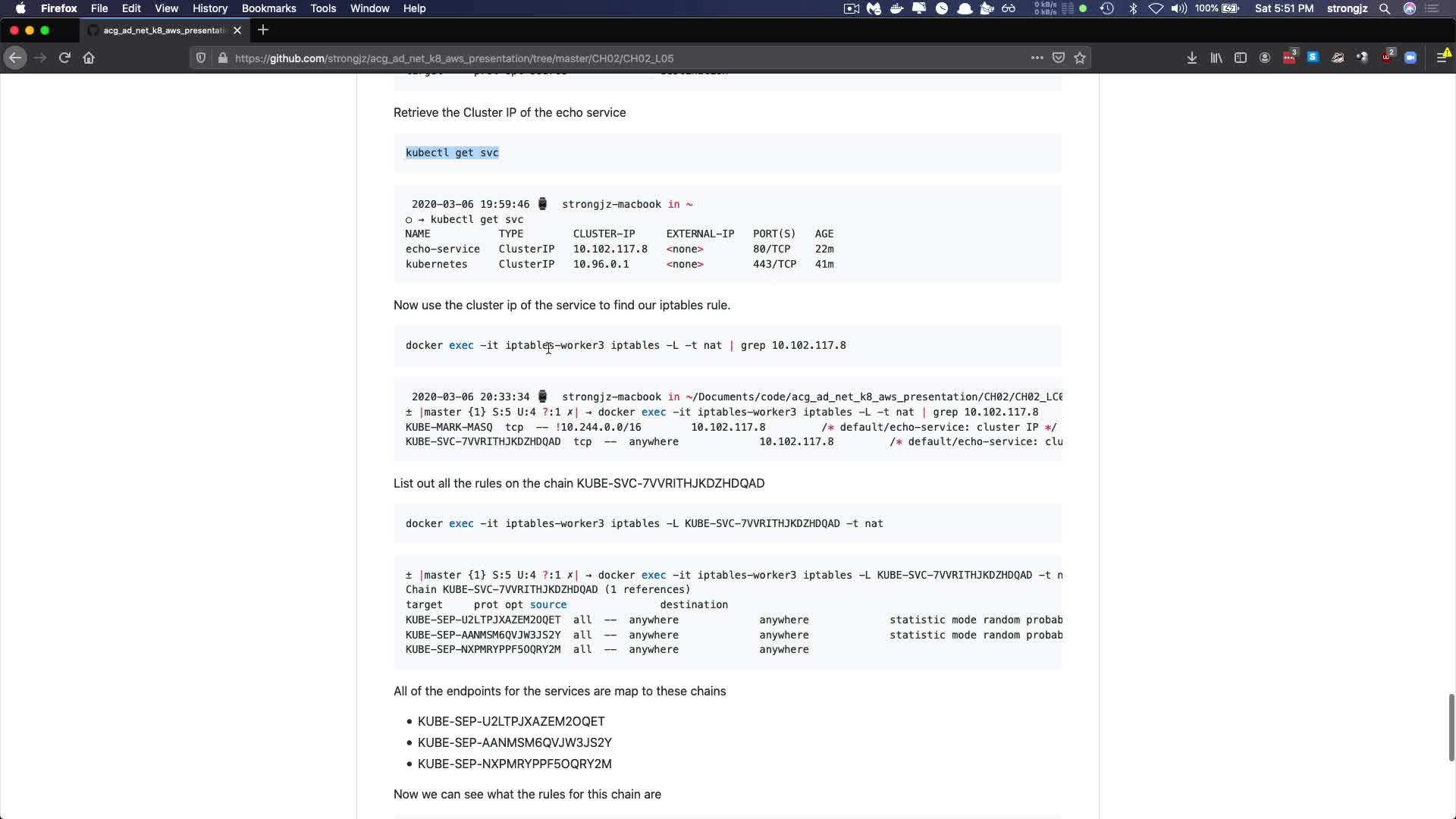
Task: Go to the Firefox home page
Action: (89, 58)
